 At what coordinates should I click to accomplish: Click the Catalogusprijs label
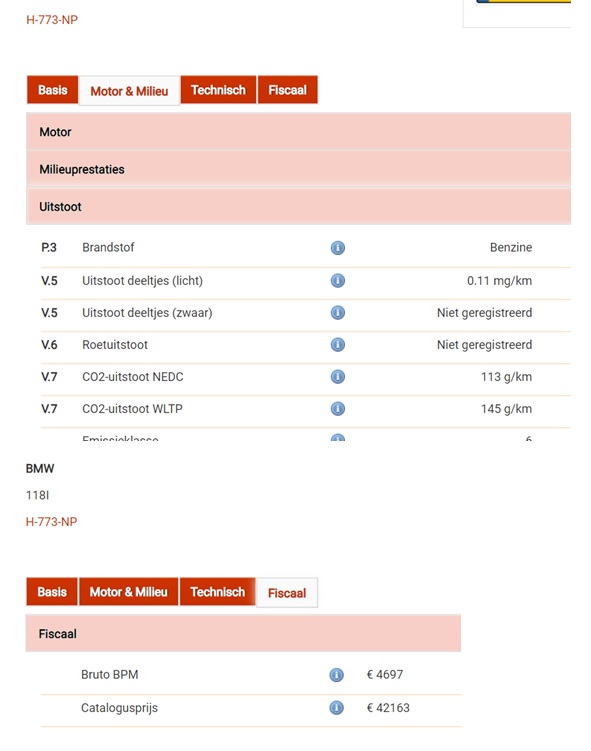(x=119, y=708)
